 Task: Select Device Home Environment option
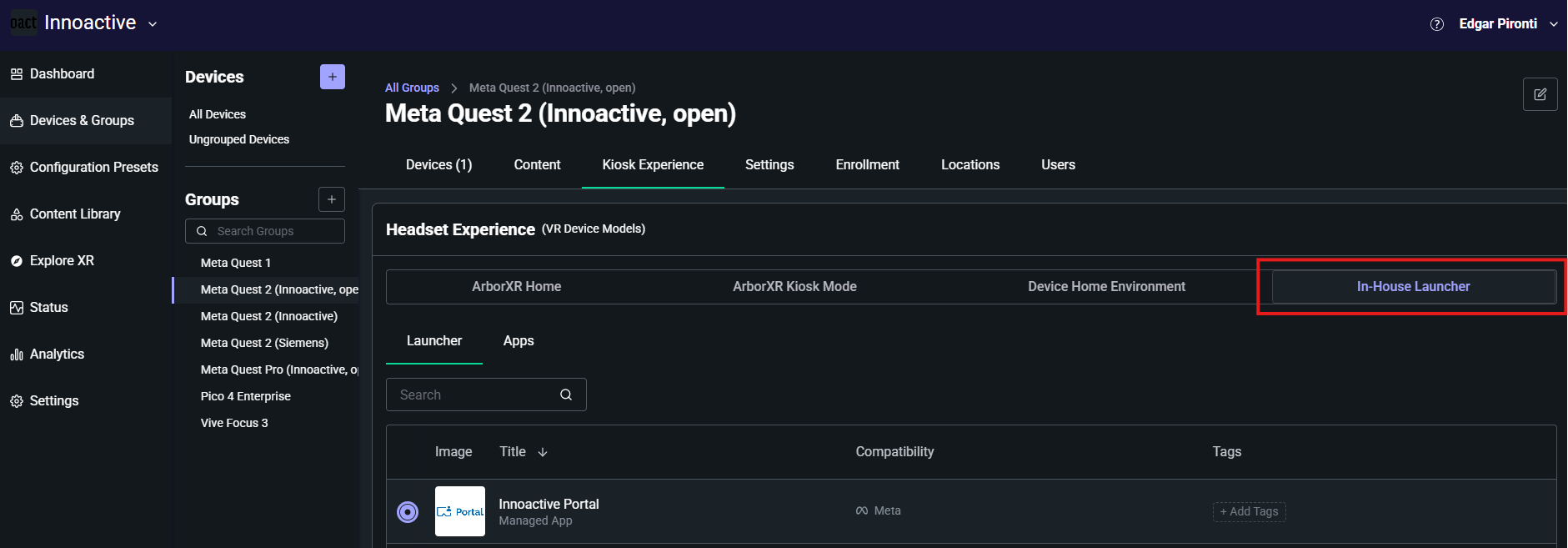[1106, 286]
